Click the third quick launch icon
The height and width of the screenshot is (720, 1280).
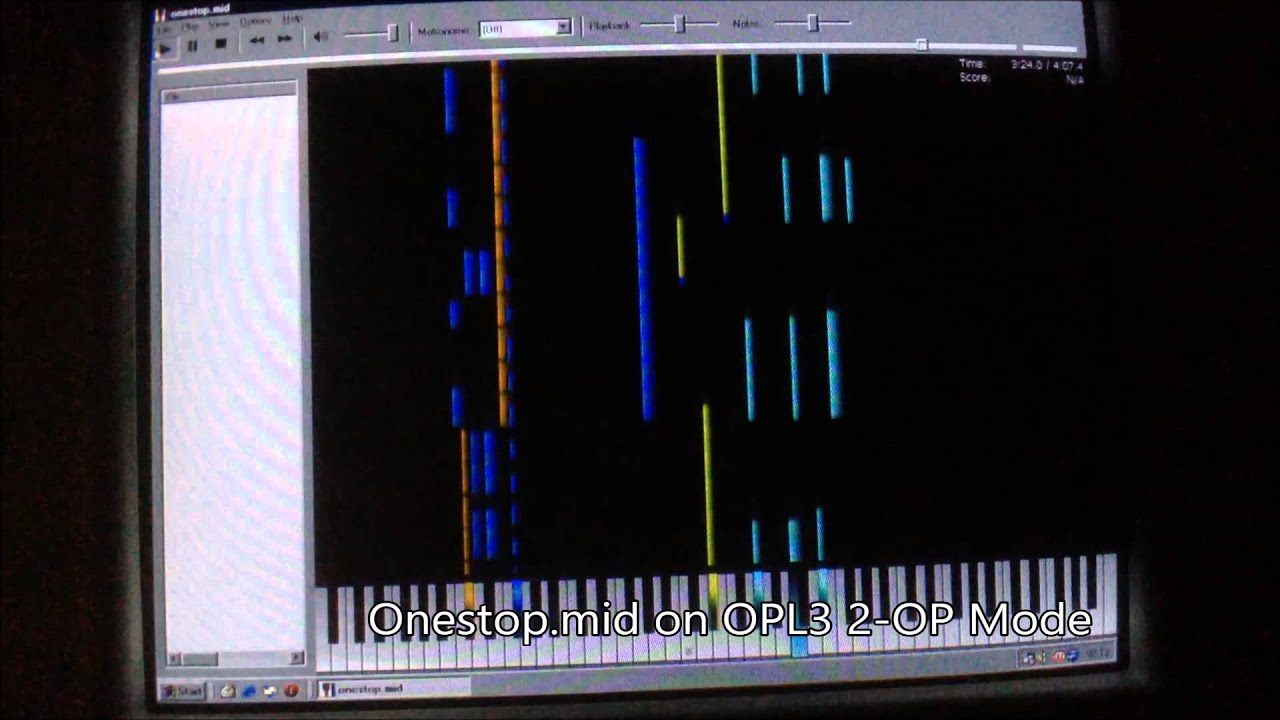click(x=270, y=690)
